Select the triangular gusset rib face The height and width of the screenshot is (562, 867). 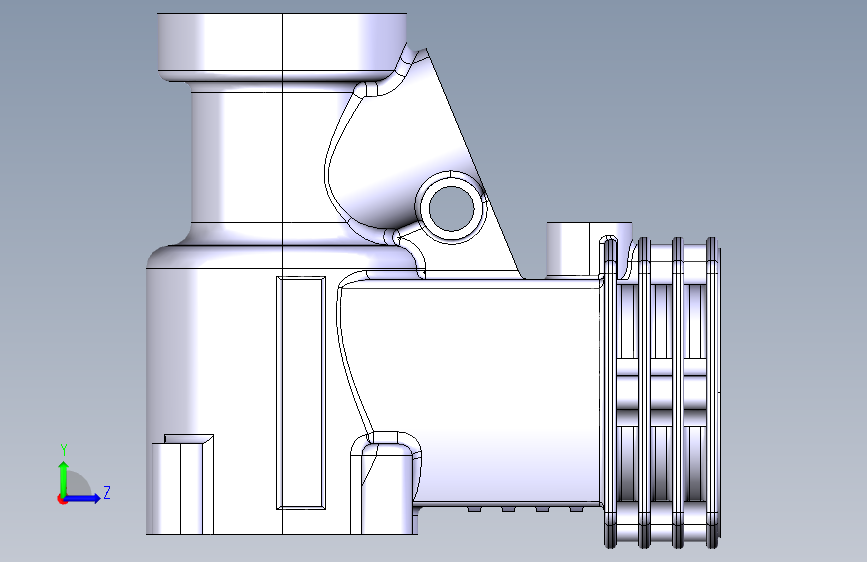point(409,149)
